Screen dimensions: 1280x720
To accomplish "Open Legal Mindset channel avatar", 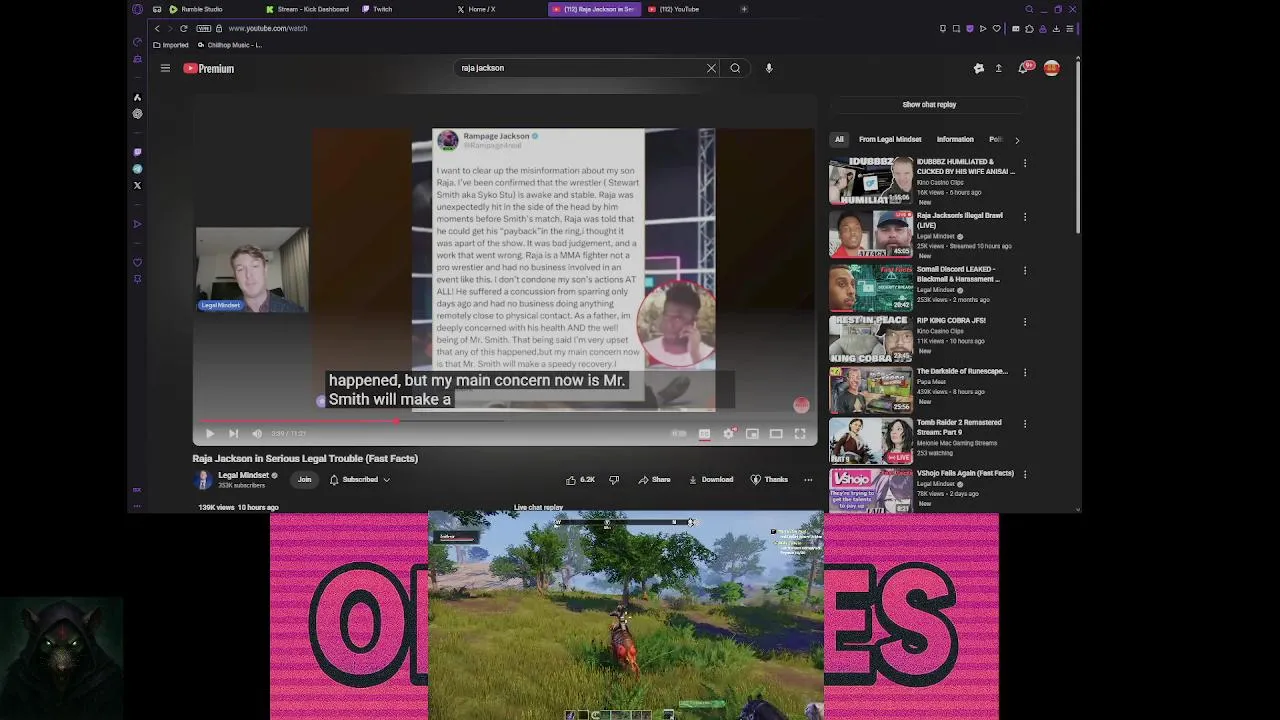I will click(203, 480).
